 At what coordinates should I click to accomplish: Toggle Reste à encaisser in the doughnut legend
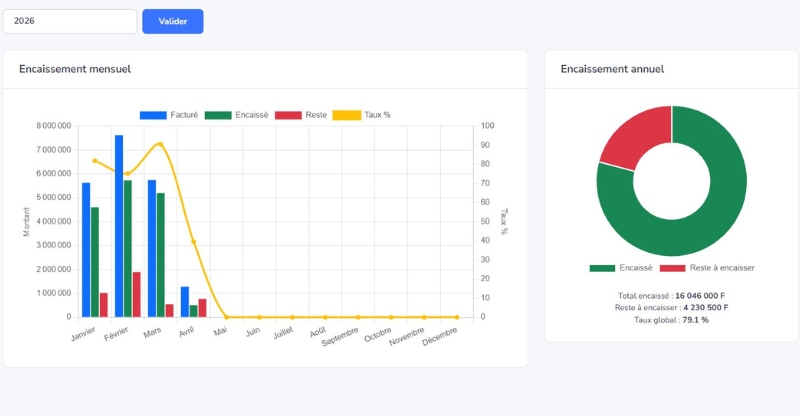[706, 268]
